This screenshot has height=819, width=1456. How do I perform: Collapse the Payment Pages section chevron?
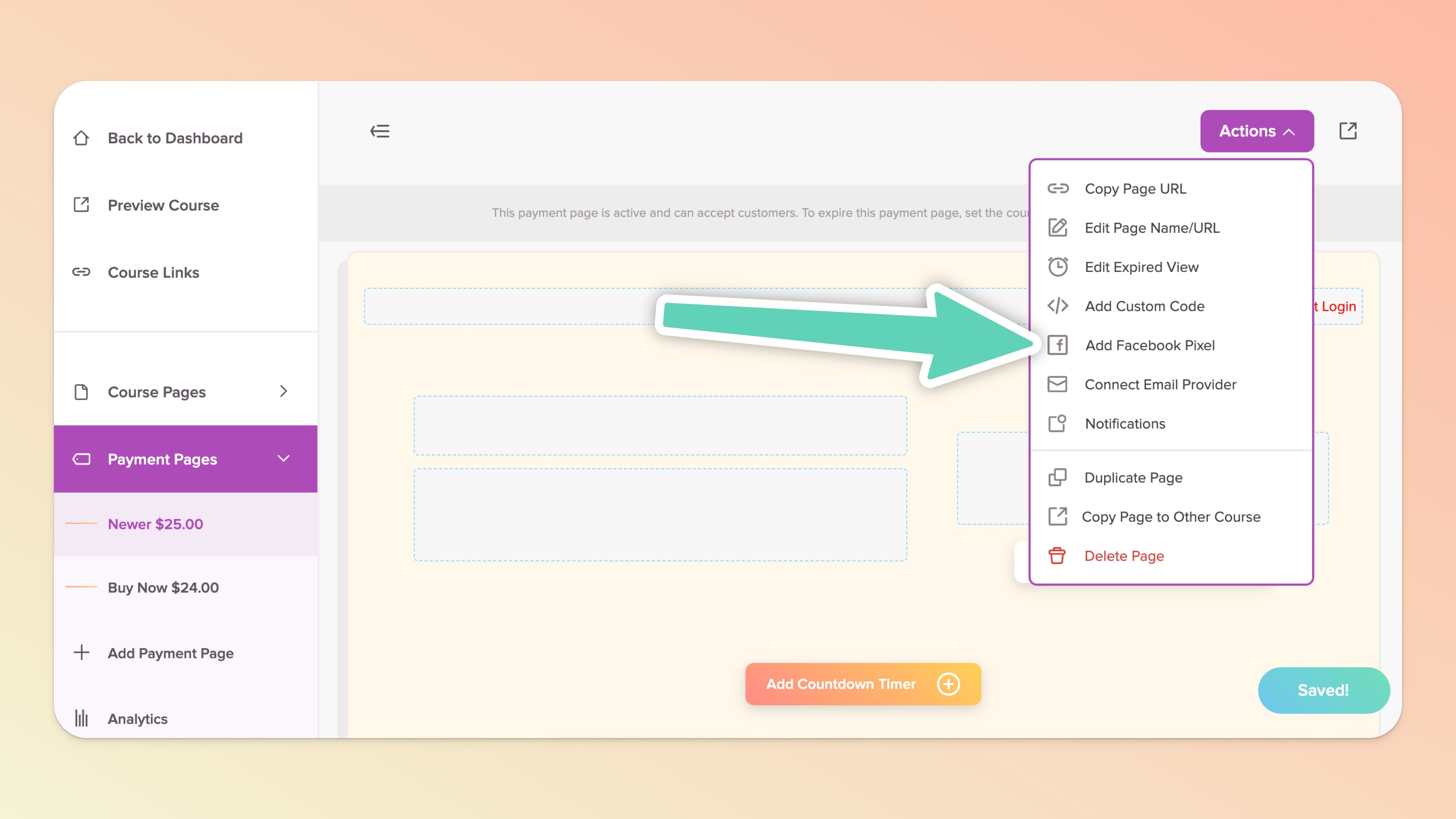[x=283, y=458]
